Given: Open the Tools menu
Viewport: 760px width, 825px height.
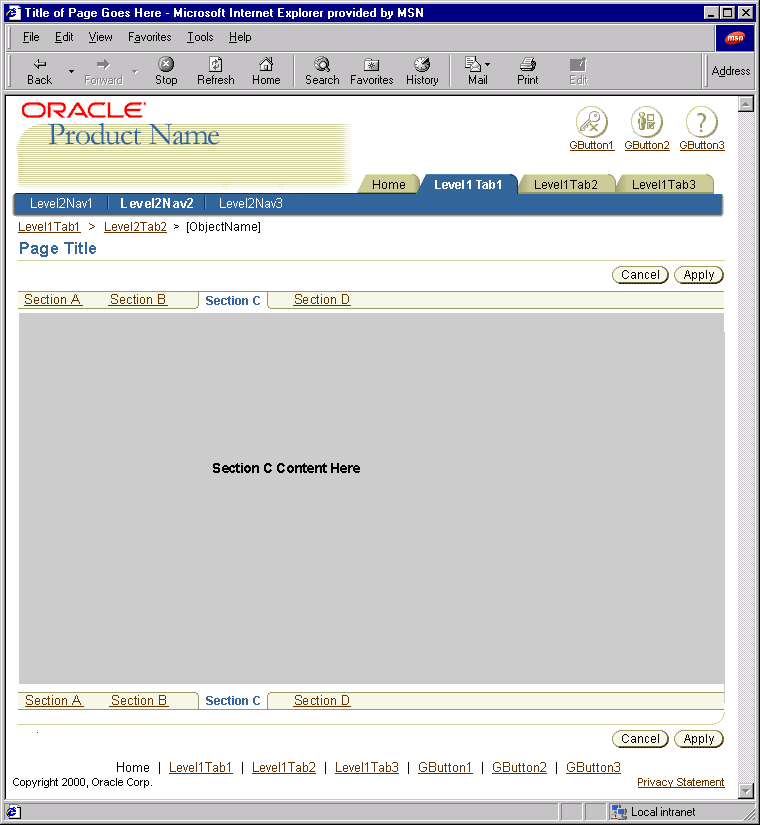Looking at the screenshot, I should 200,37.
